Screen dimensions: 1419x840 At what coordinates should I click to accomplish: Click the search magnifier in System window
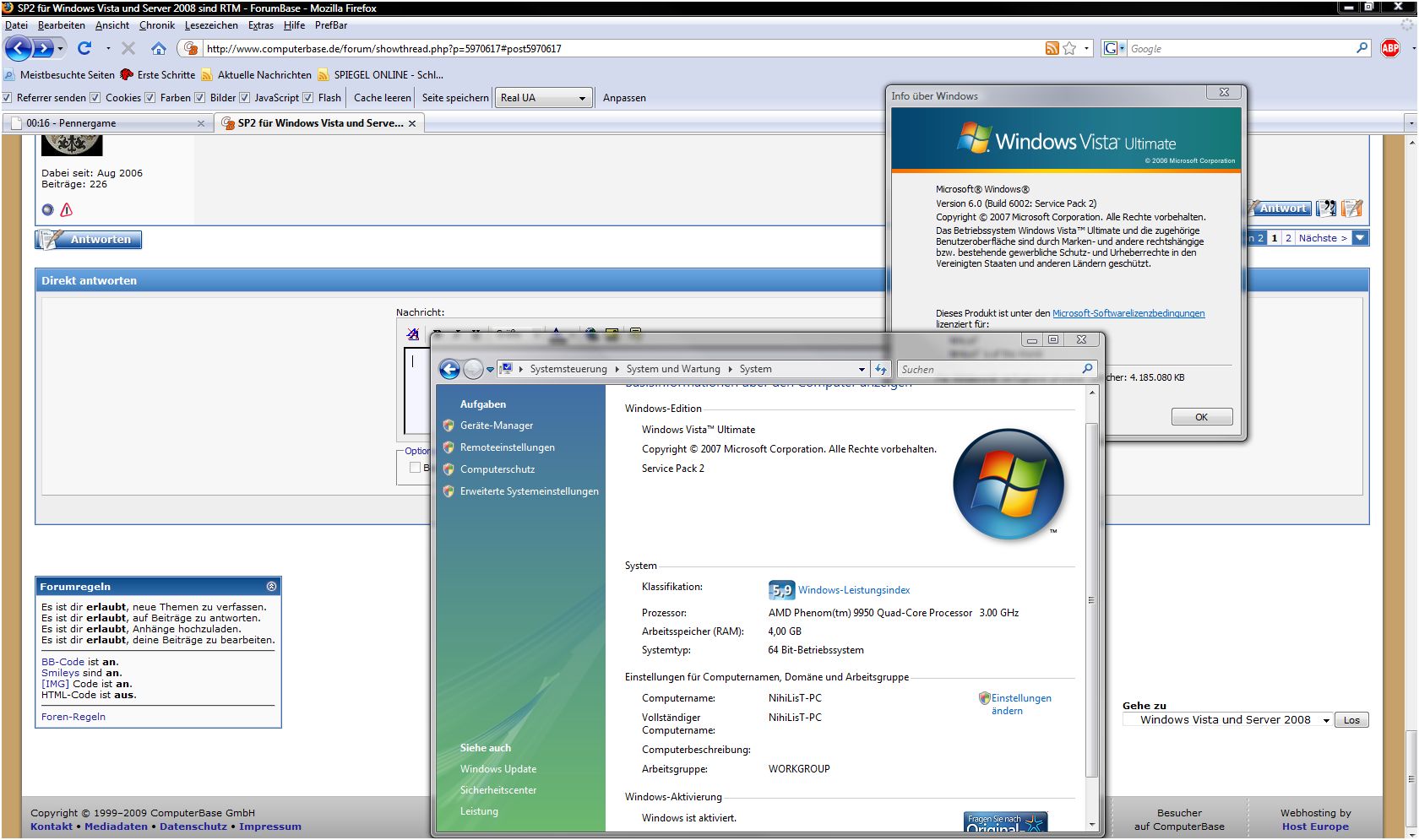(1087, 368)
